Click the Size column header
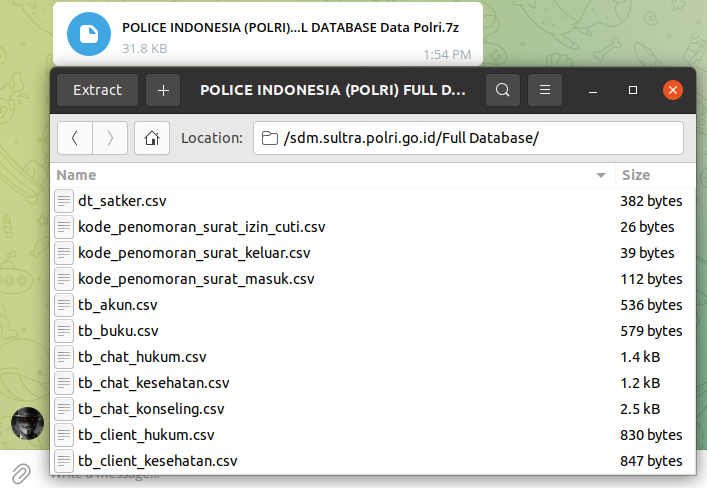The height and width of the screenshot is (488, 707). coord(656,175)
